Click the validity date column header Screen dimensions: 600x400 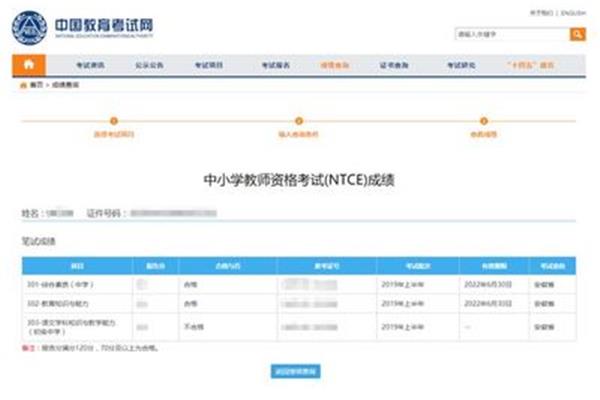(x=494, y=266)
